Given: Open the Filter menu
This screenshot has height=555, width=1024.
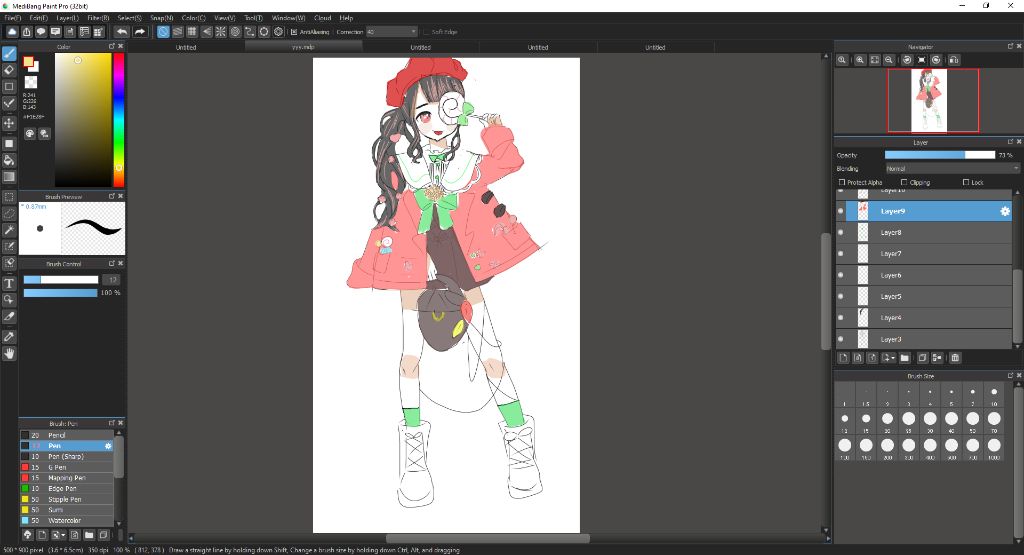Looking at the screenshot, I should [x=98, y=18].
